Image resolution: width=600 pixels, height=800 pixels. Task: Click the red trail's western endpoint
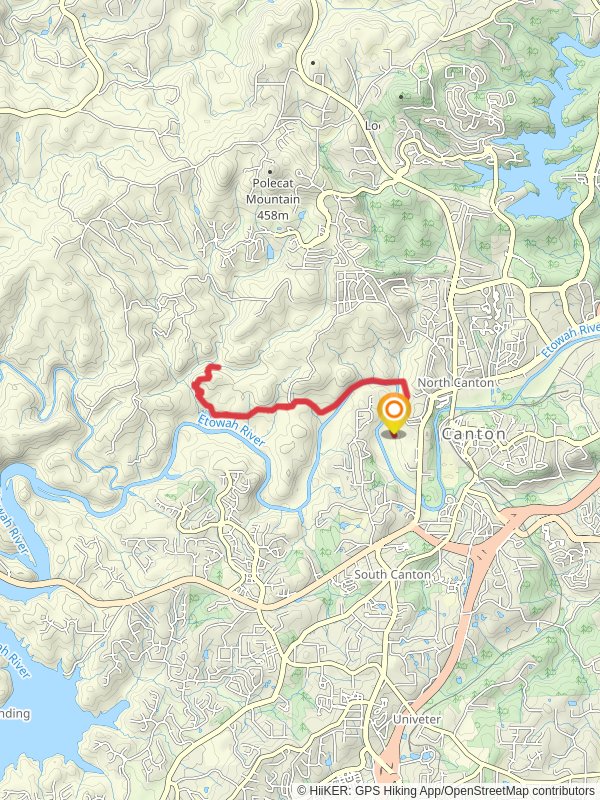[x=217, y=367]
